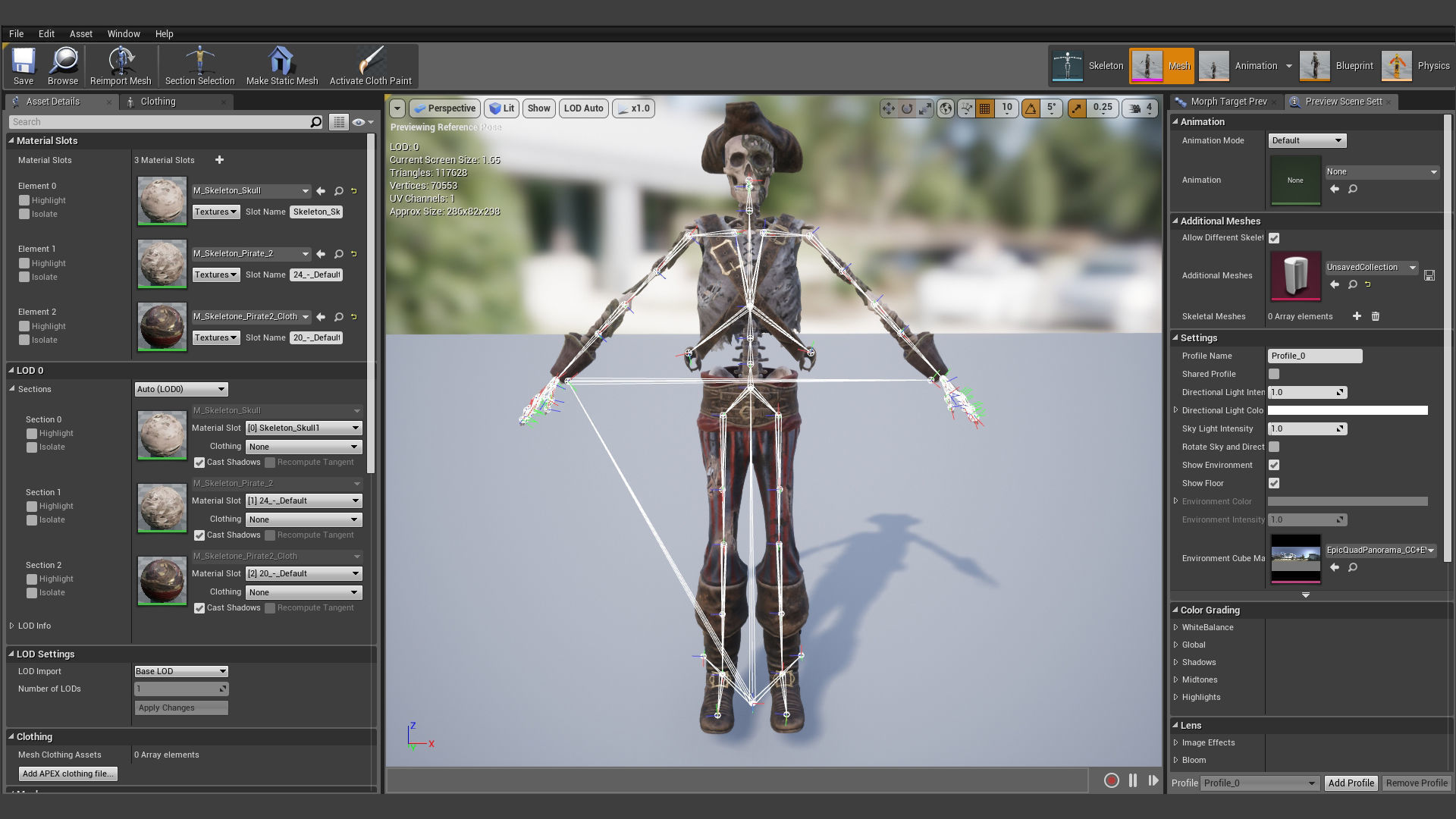Viewport: 1456px width, 819px height.
Task: Click the LOD Auto viewport button
Action: click(583, 108)
